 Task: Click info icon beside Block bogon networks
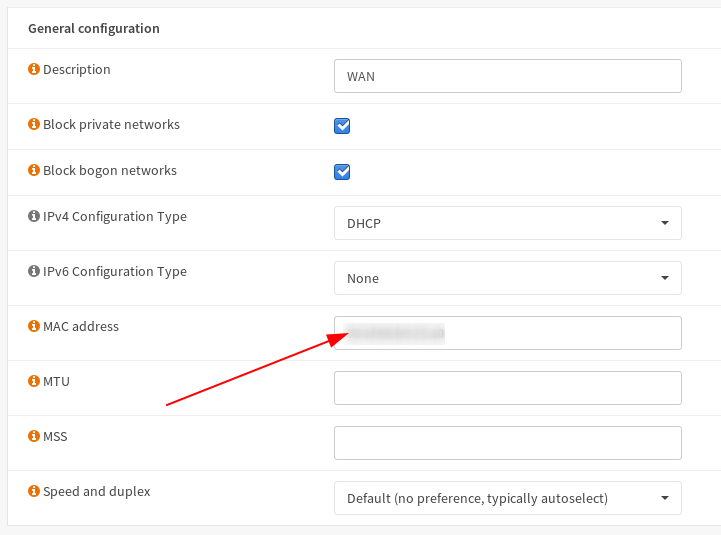(34, 171)
